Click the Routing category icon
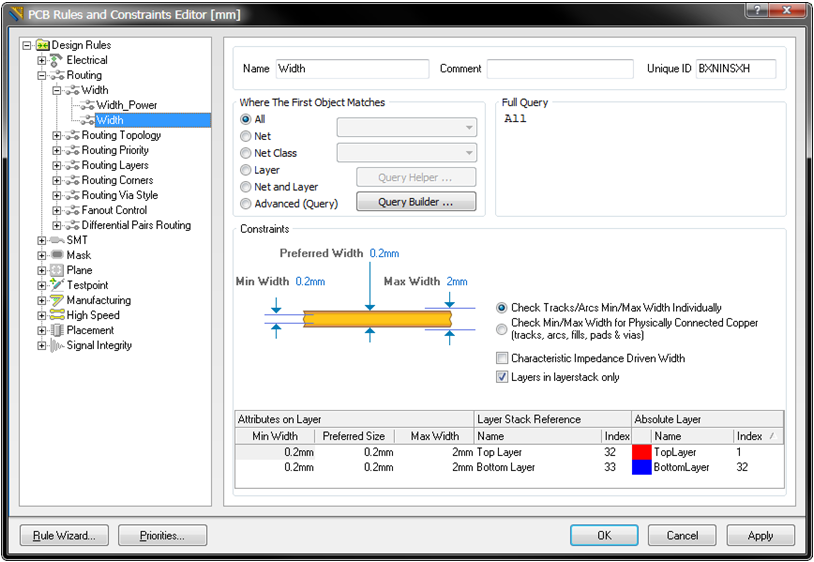 57,75
